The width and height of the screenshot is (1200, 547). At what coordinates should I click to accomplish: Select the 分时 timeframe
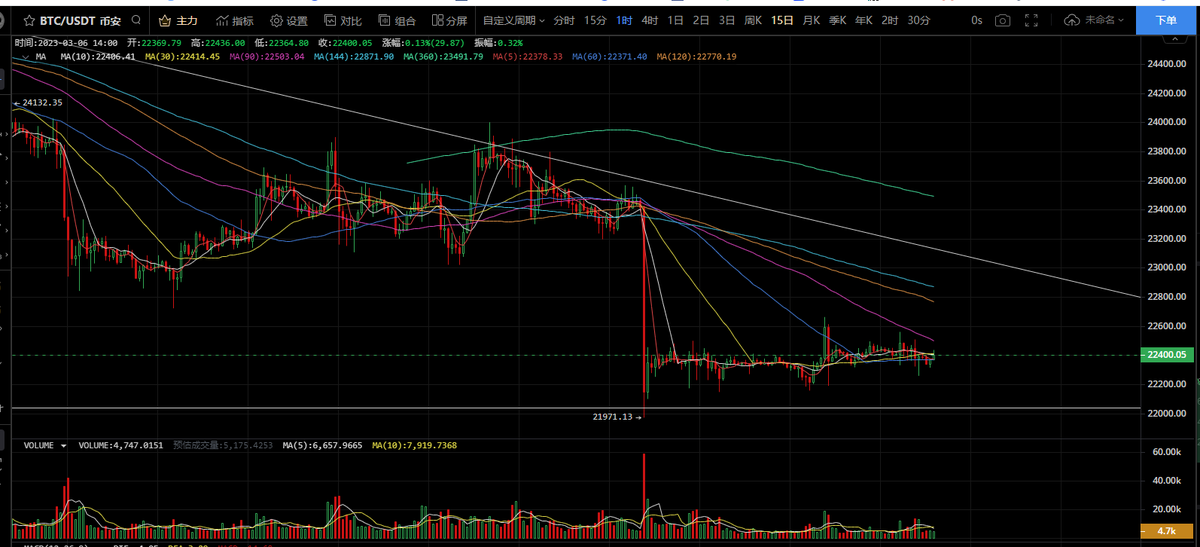coord(564,20)
